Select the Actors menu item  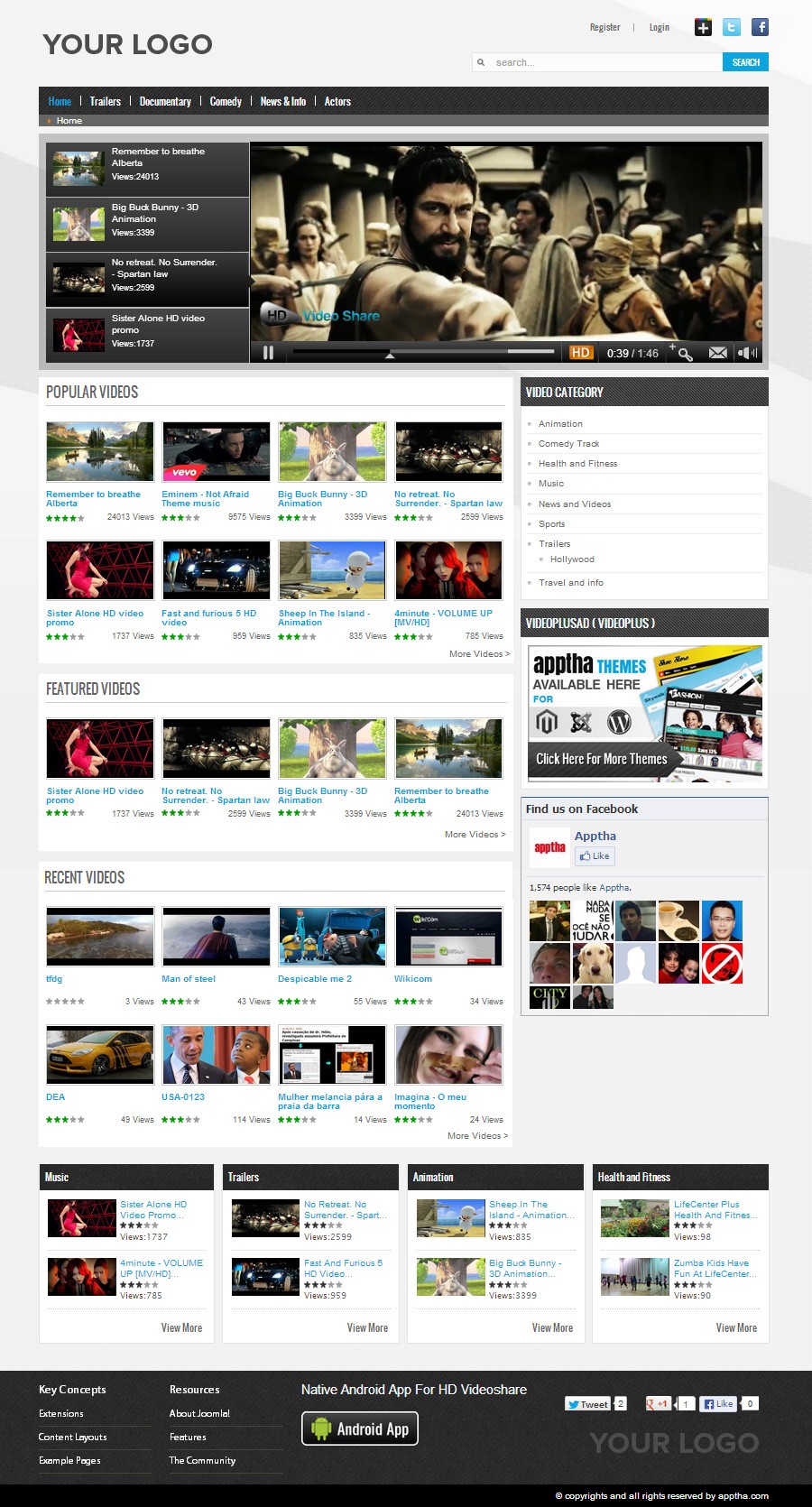coord(337,101)
